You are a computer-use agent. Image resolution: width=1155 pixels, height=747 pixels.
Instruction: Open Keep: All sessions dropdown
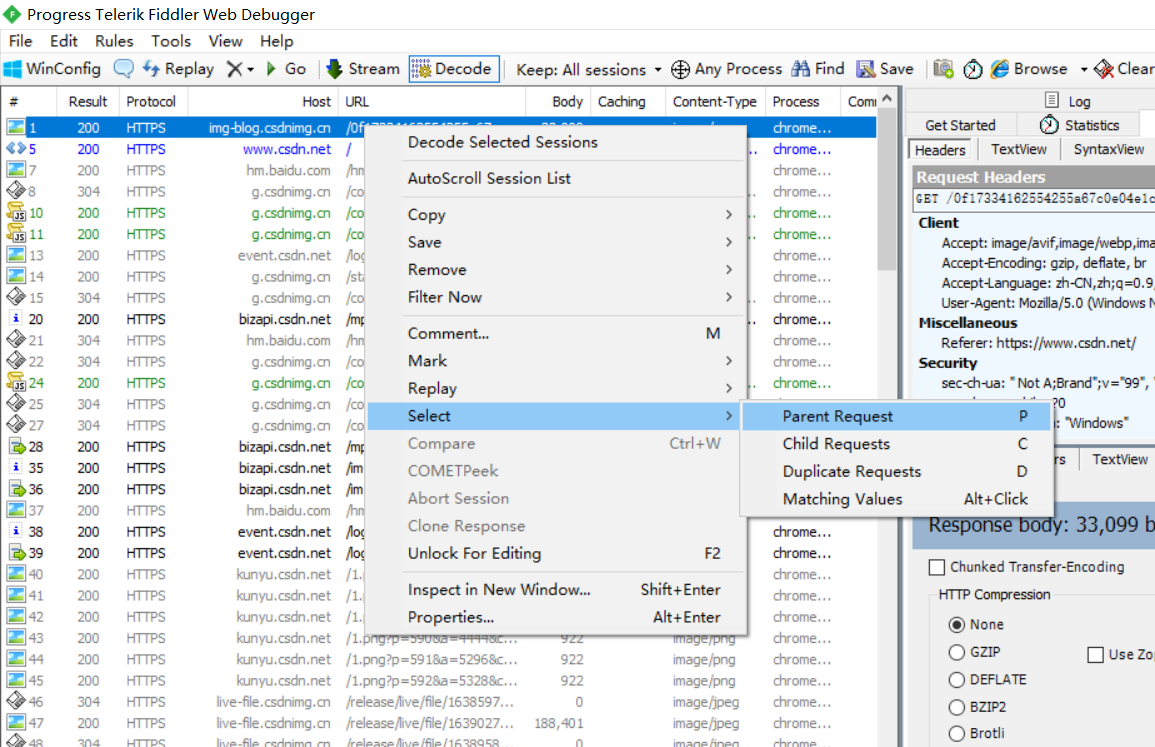coord(589,70)
